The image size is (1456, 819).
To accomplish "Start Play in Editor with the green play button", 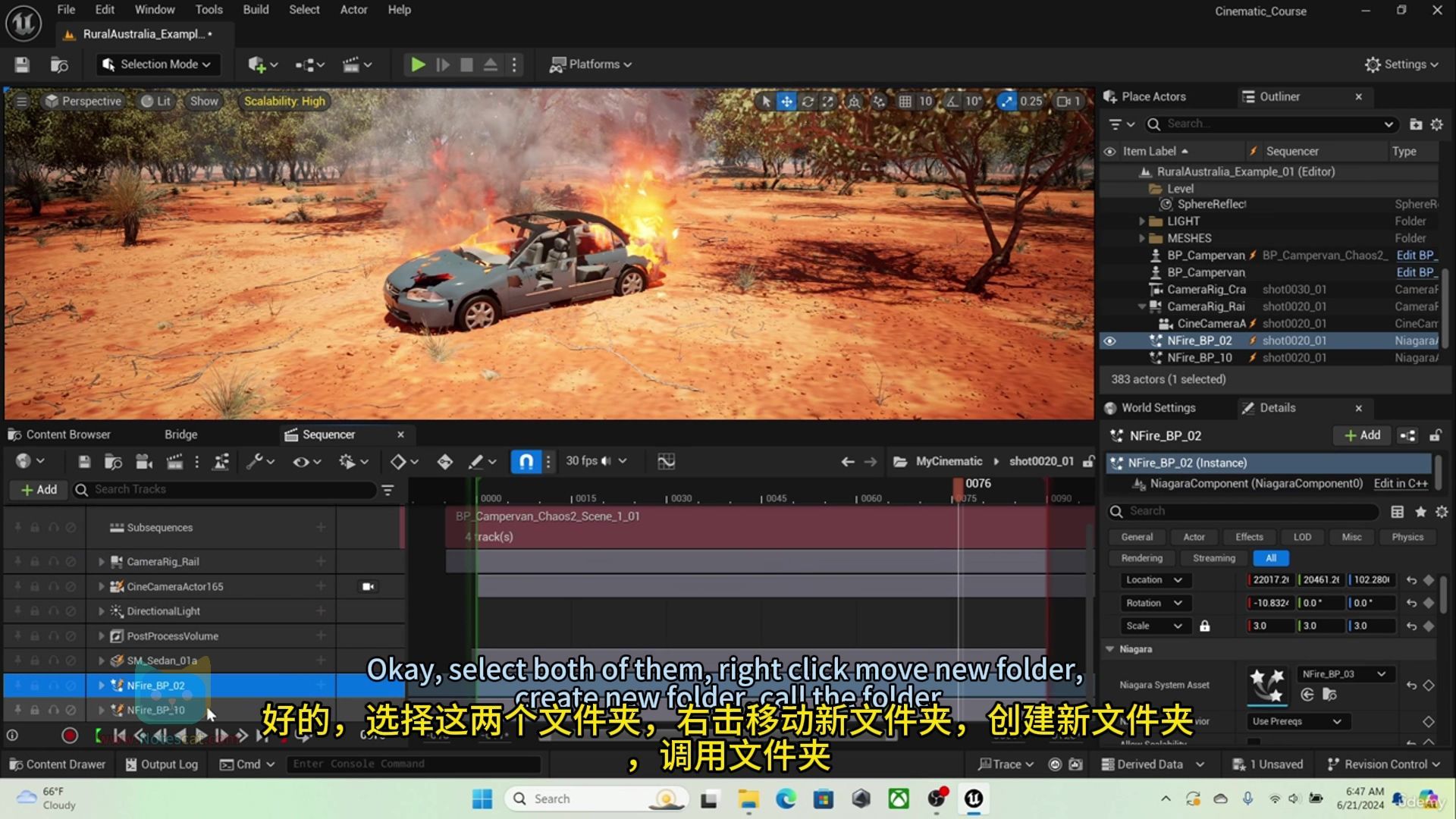I will 417,64.
